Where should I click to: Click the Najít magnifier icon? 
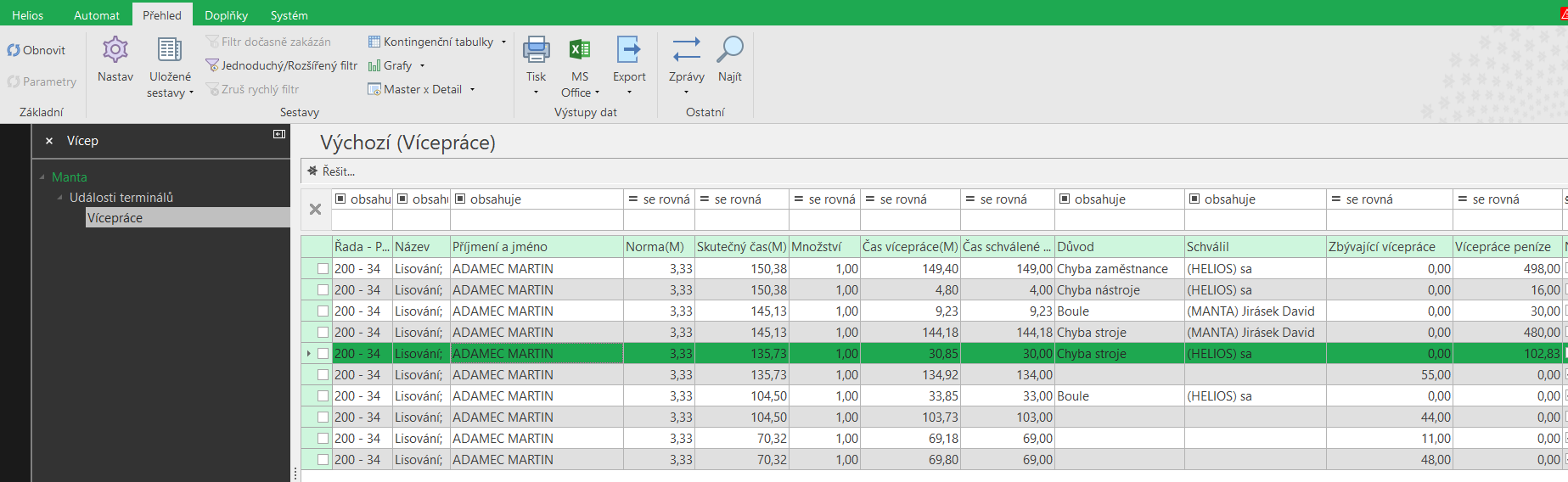coord(729,50)
